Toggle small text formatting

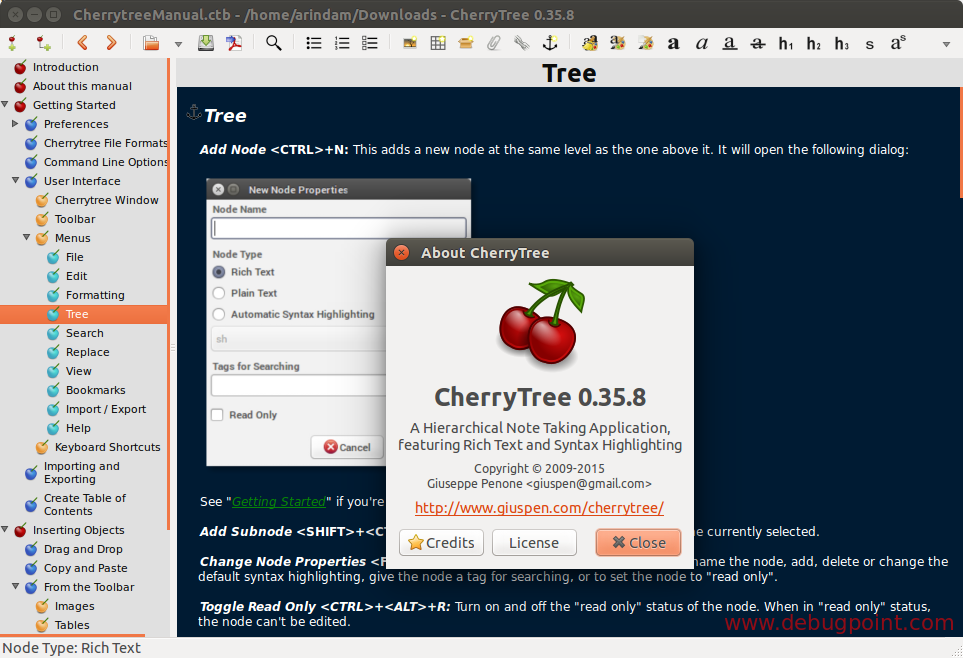[x=869, y=44]
